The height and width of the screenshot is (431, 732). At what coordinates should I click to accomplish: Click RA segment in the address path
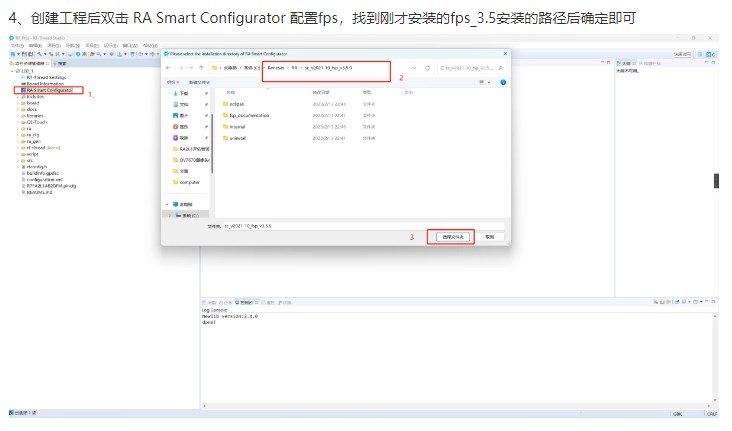pyautogui.click(x=295, y=68)
